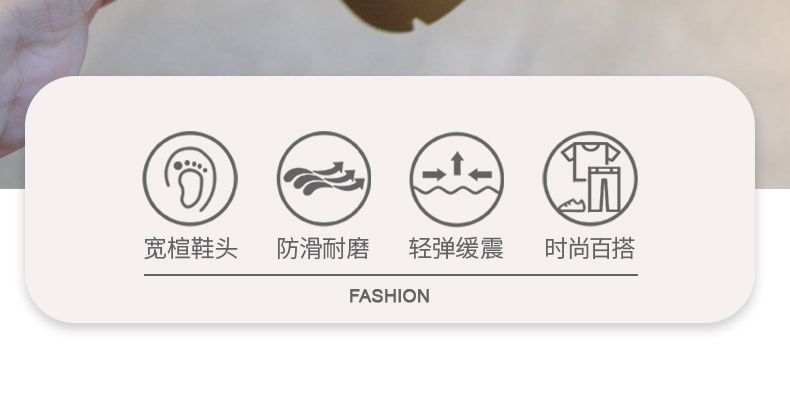Click the T-shirt inside the outfit icon
Screen dimensions: 790x402
click(589, 159)
